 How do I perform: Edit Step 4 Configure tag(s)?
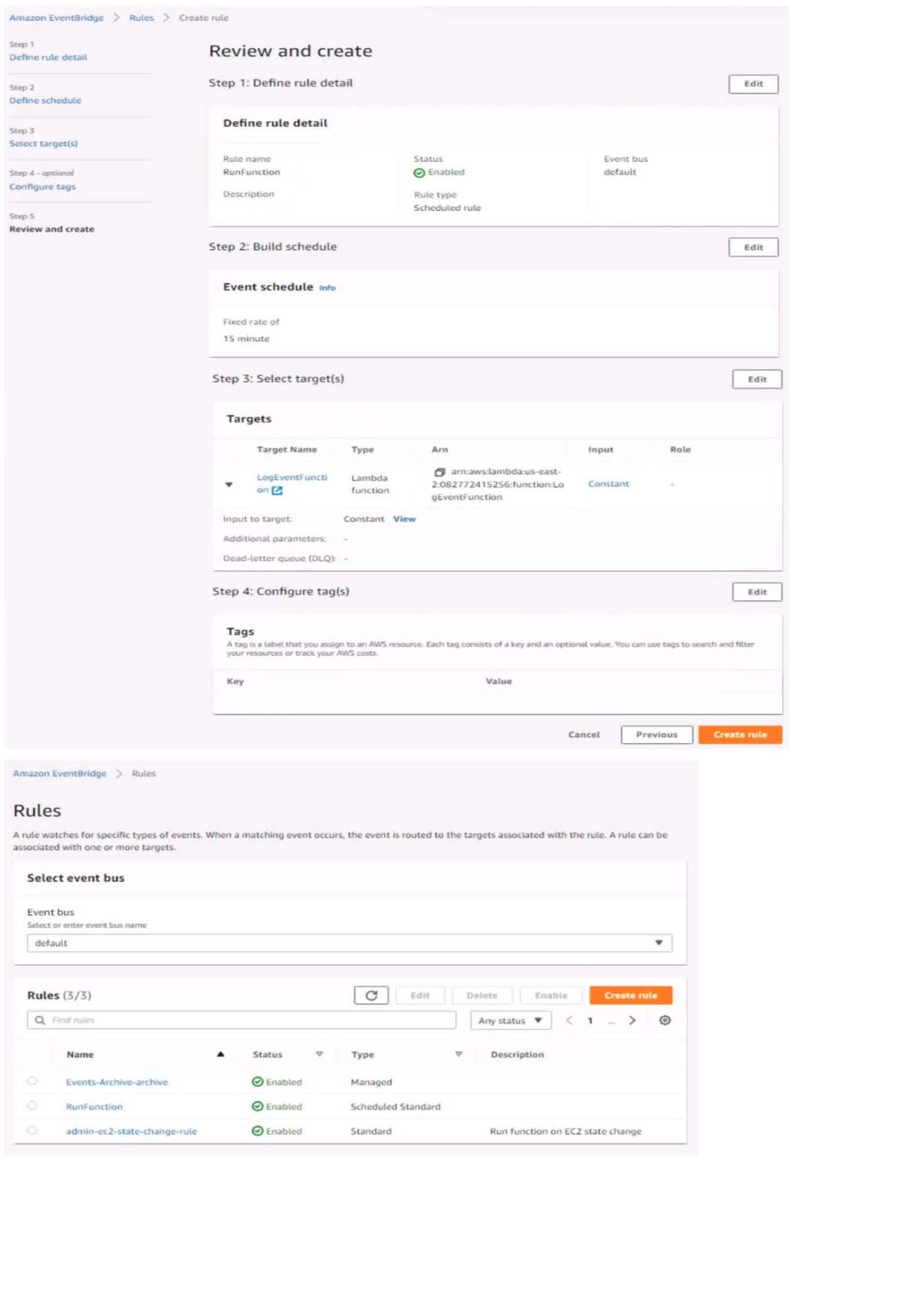tap(757, 592)
